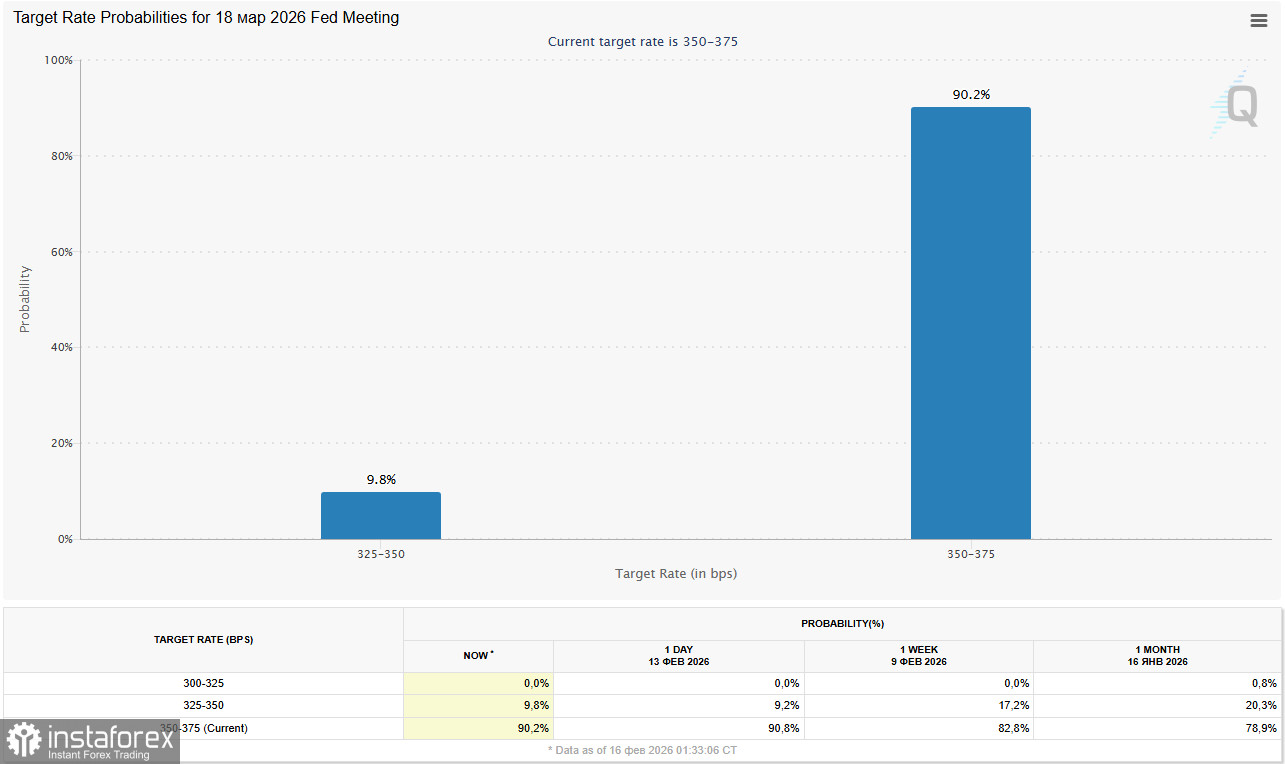This screenshot has height=764, width=1285.
Task: Click the 350-375 x-axis label
Action: [971, 553]
